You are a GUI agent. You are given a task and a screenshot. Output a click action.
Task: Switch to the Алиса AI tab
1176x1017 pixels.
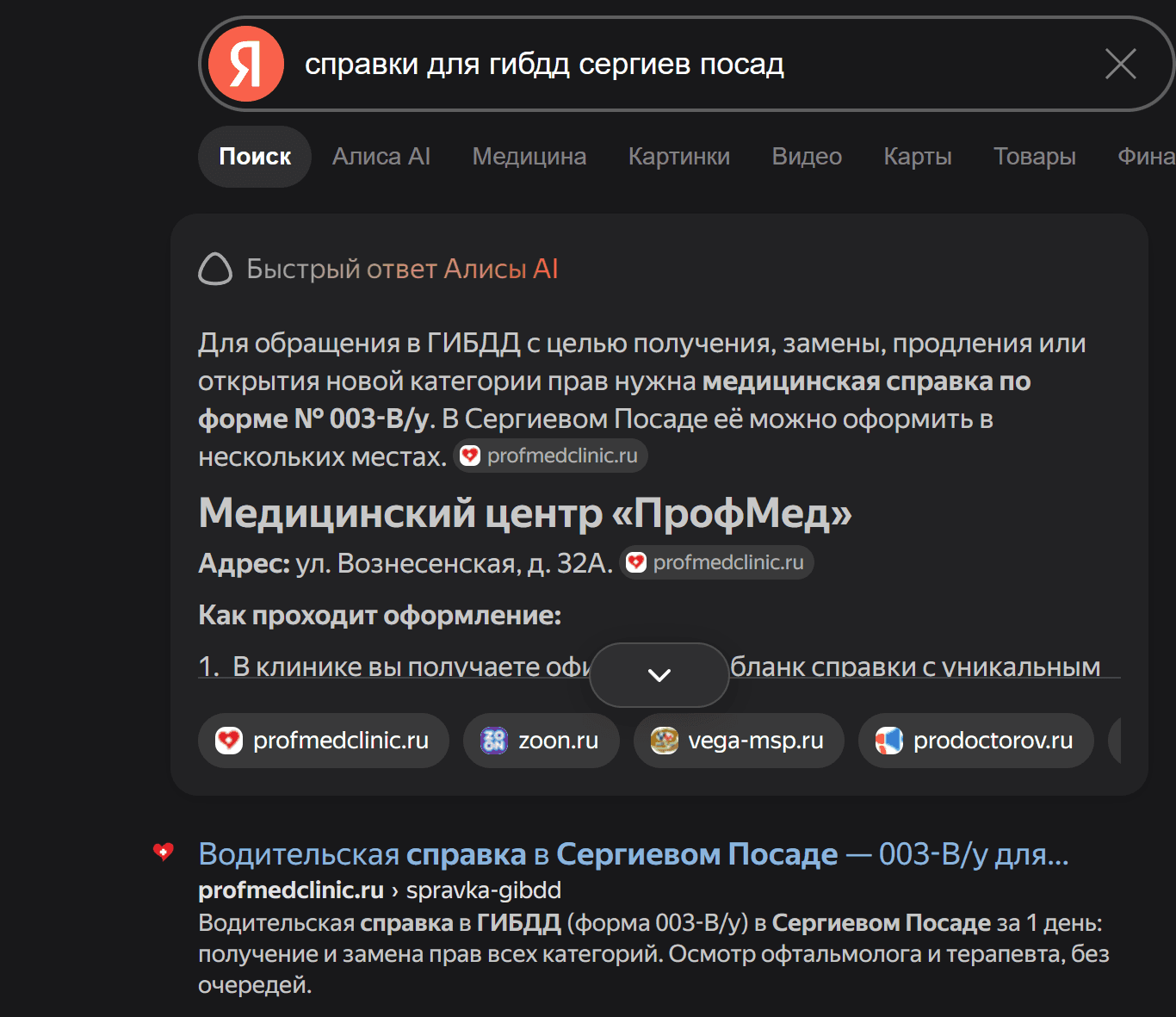(381, 157)
